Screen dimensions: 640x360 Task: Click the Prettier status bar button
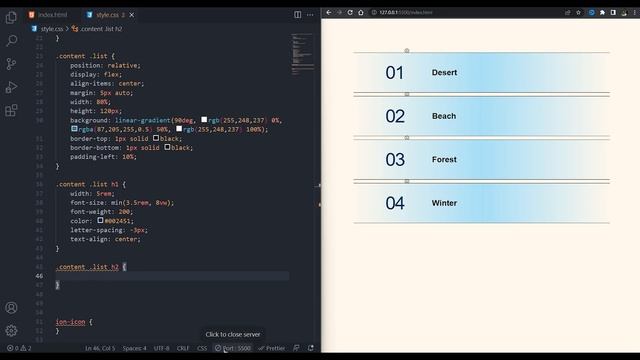(272, 348)
